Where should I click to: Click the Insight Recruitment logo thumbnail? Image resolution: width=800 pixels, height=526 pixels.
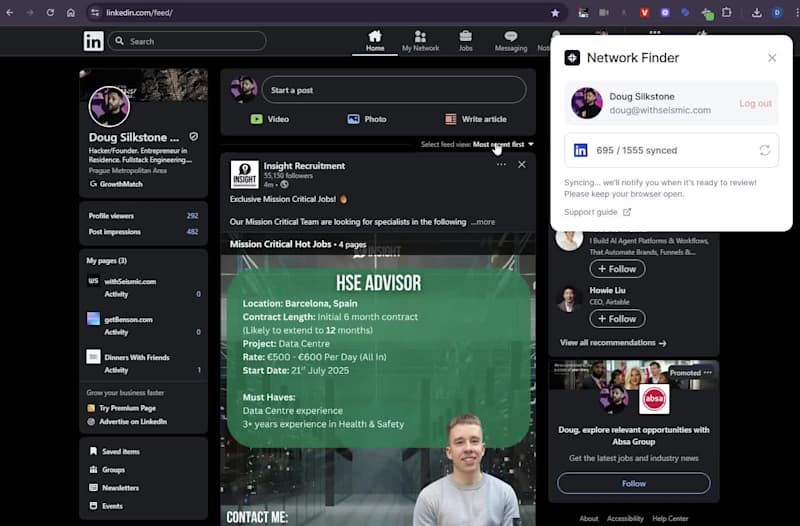244,174
